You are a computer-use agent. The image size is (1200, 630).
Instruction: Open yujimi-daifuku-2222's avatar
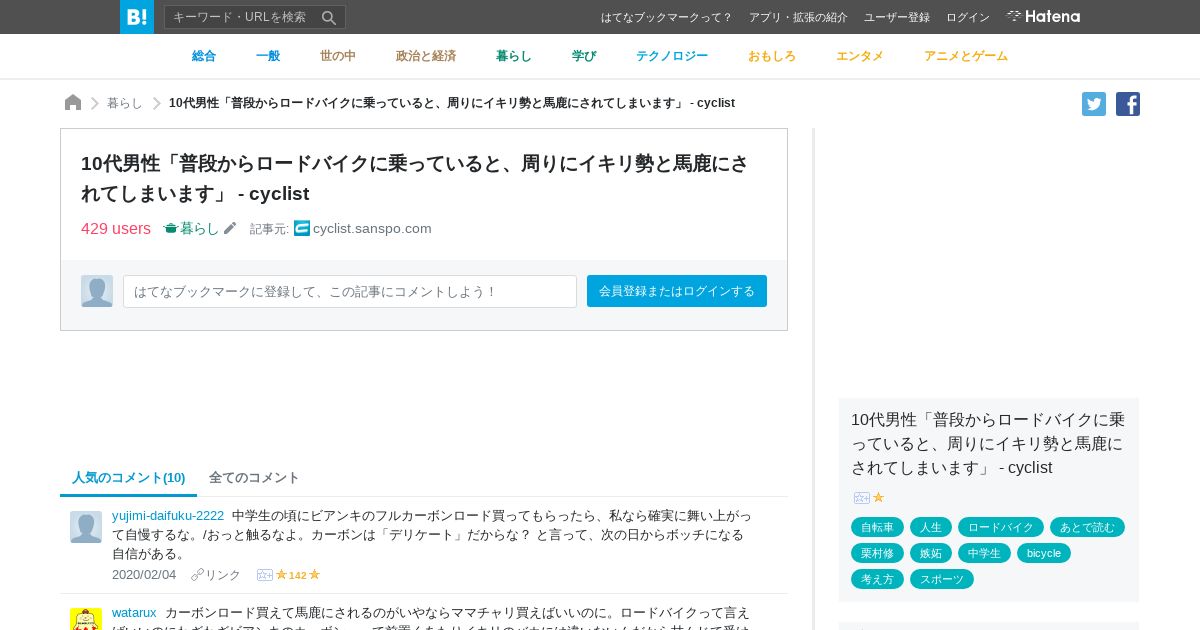pos(86,527)
